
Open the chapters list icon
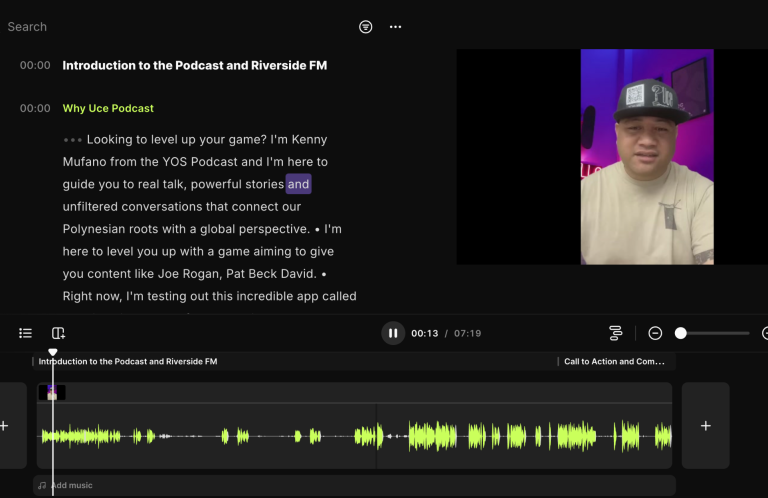(25, 333)
